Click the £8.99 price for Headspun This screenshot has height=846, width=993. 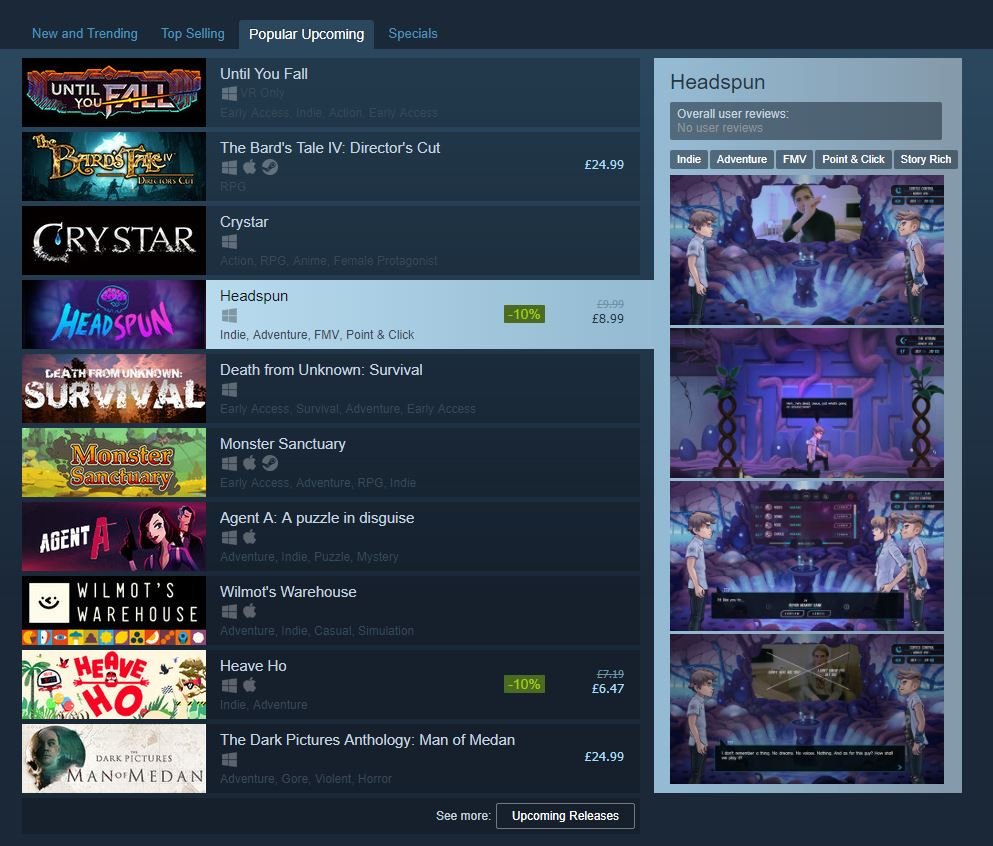coord(608,319)
